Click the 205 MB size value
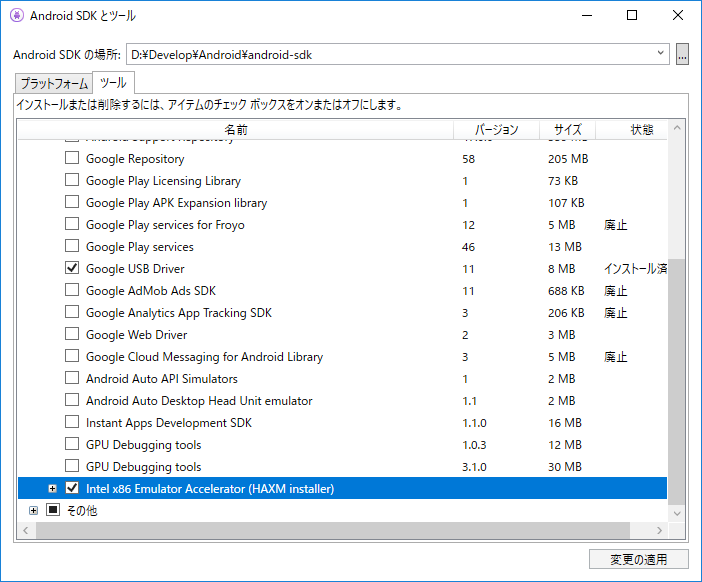 (x=568, y=159)
